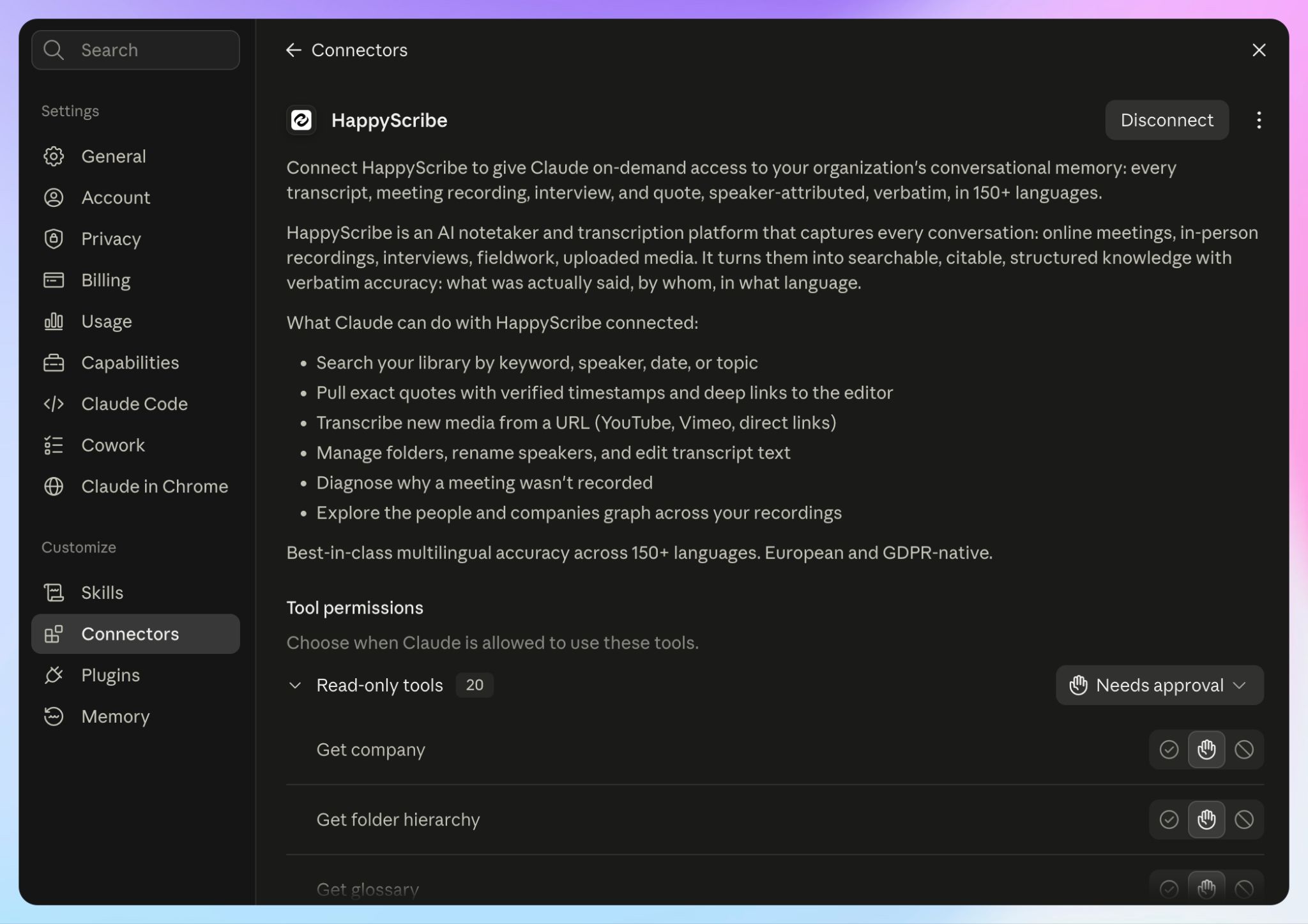The image size is (1308, 924).
Task: Click the HappyScribe logo icon
Action: 301,120
